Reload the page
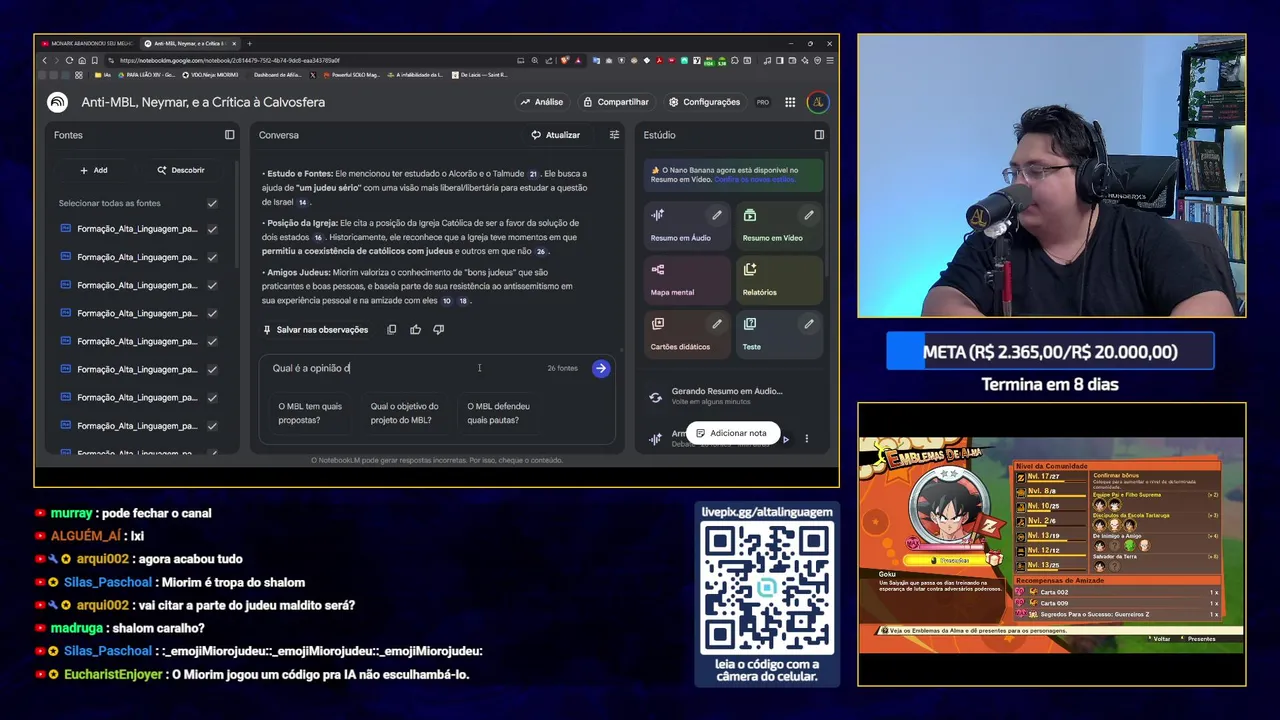The image size is (1280, 720). (69, 60)
